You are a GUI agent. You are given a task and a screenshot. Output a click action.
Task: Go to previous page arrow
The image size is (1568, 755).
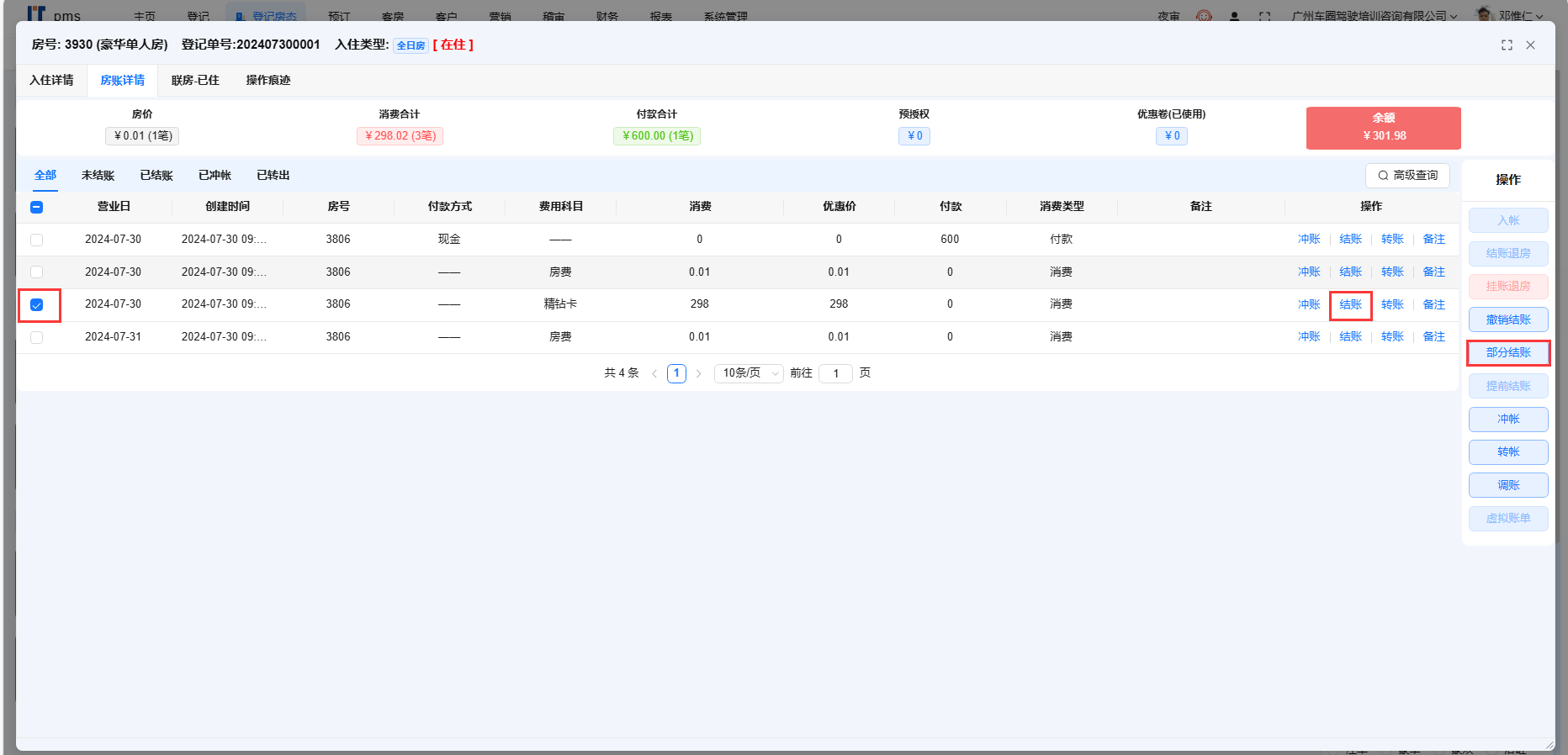654,373
